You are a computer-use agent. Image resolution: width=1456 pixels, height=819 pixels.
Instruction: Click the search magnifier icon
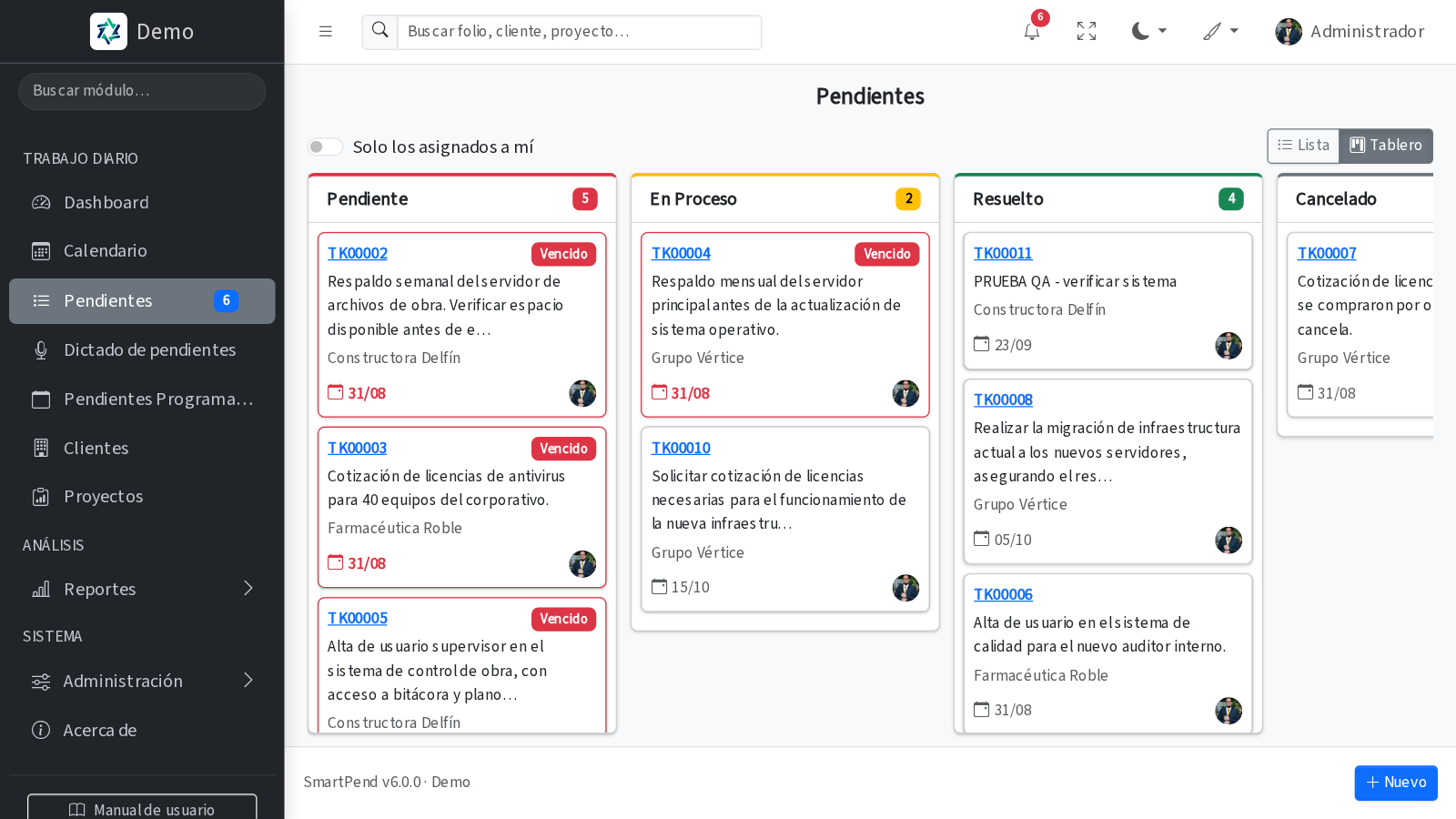click(x=380, y=32)
